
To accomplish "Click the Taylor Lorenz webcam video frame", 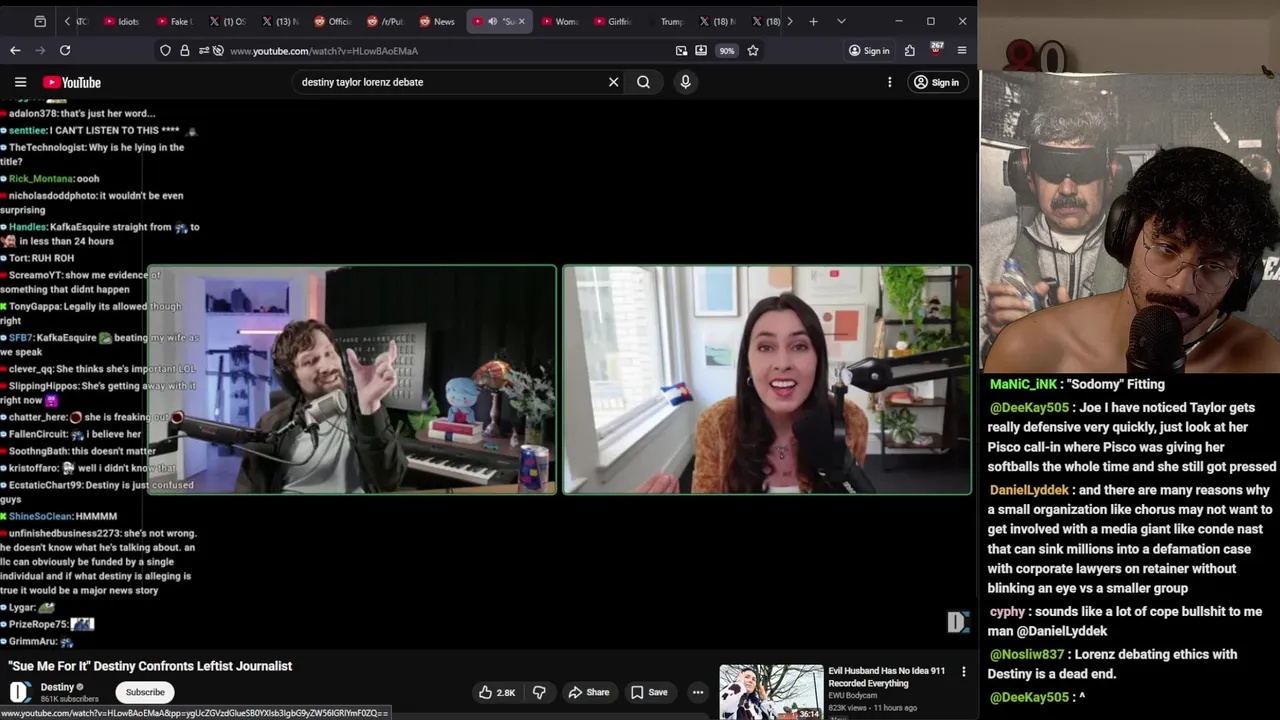I will click(x=767, y=380).
